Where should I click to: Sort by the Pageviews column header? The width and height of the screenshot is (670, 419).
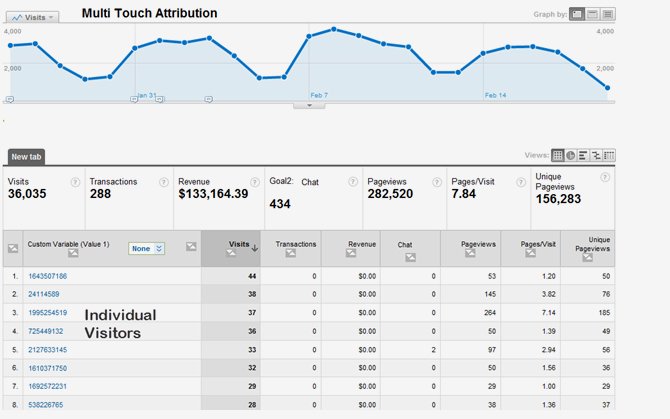coord(478,244)
